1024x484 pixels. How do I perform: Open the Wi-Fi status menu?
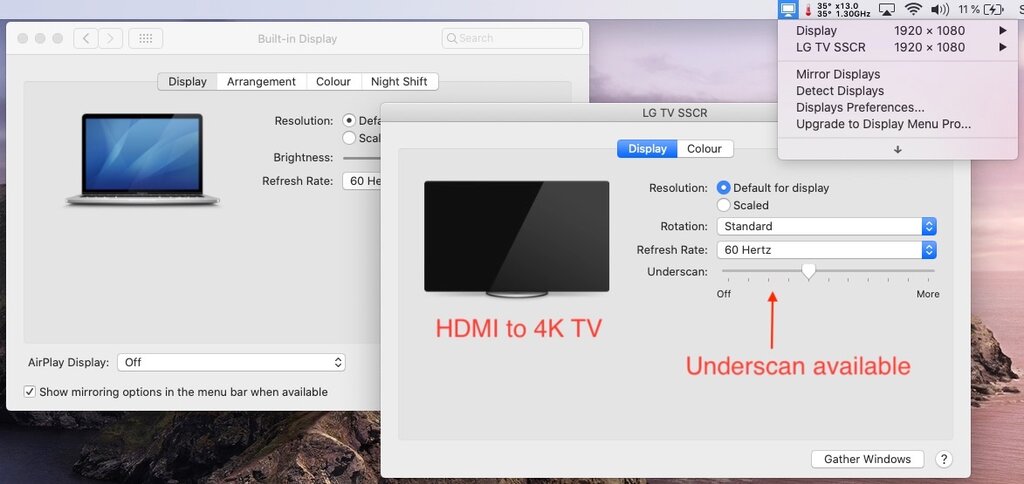(913, 10)
